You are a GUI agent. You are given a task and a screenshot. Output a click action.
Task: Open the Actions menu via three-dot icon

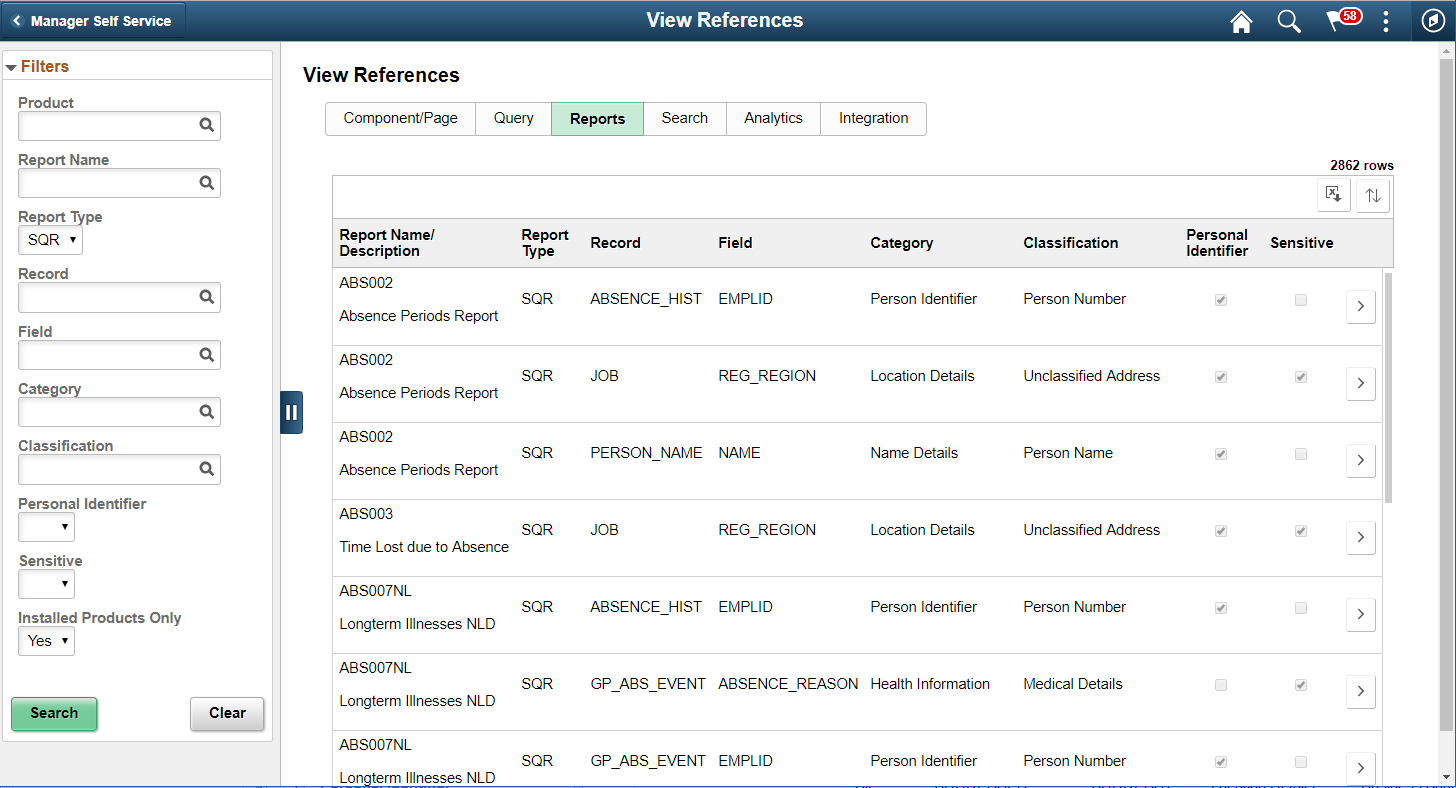1386,21
